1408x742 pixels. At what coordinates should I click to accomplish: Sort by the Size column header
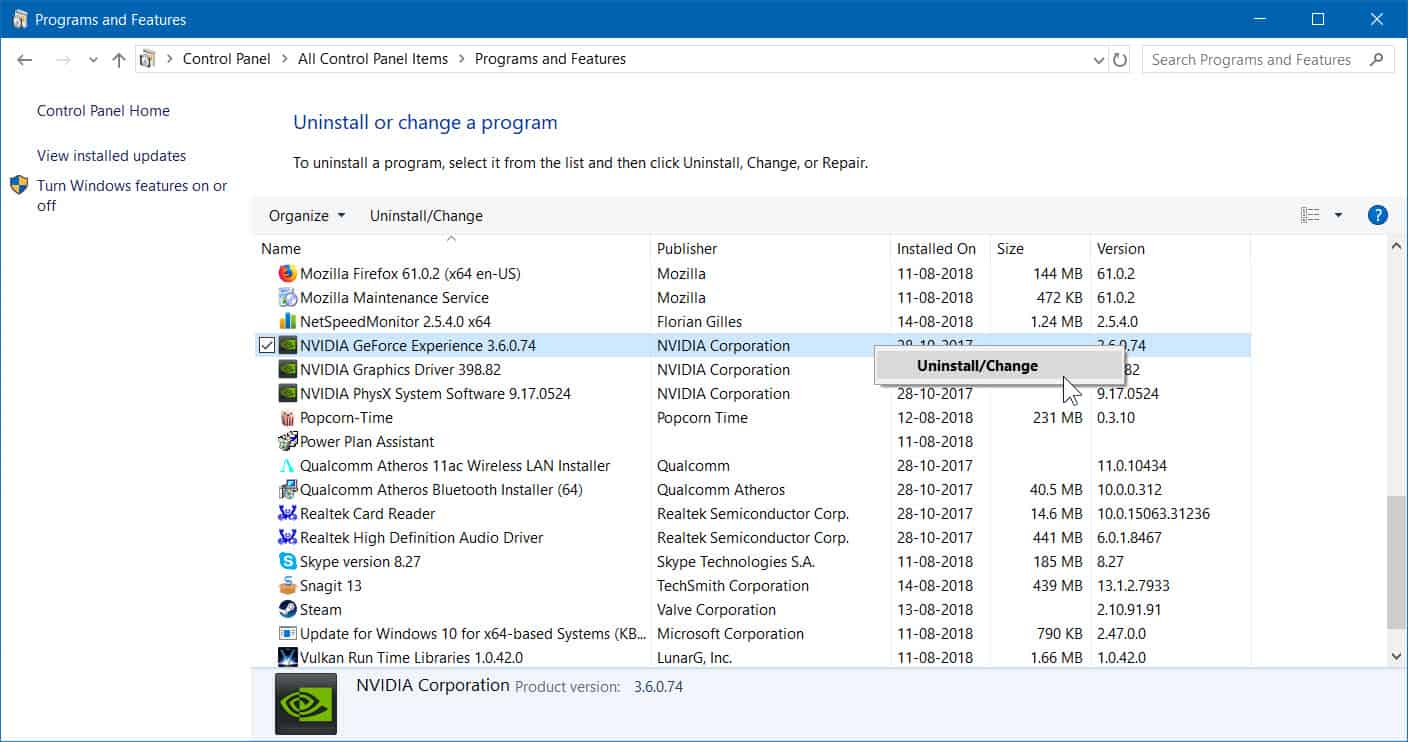1040,248
